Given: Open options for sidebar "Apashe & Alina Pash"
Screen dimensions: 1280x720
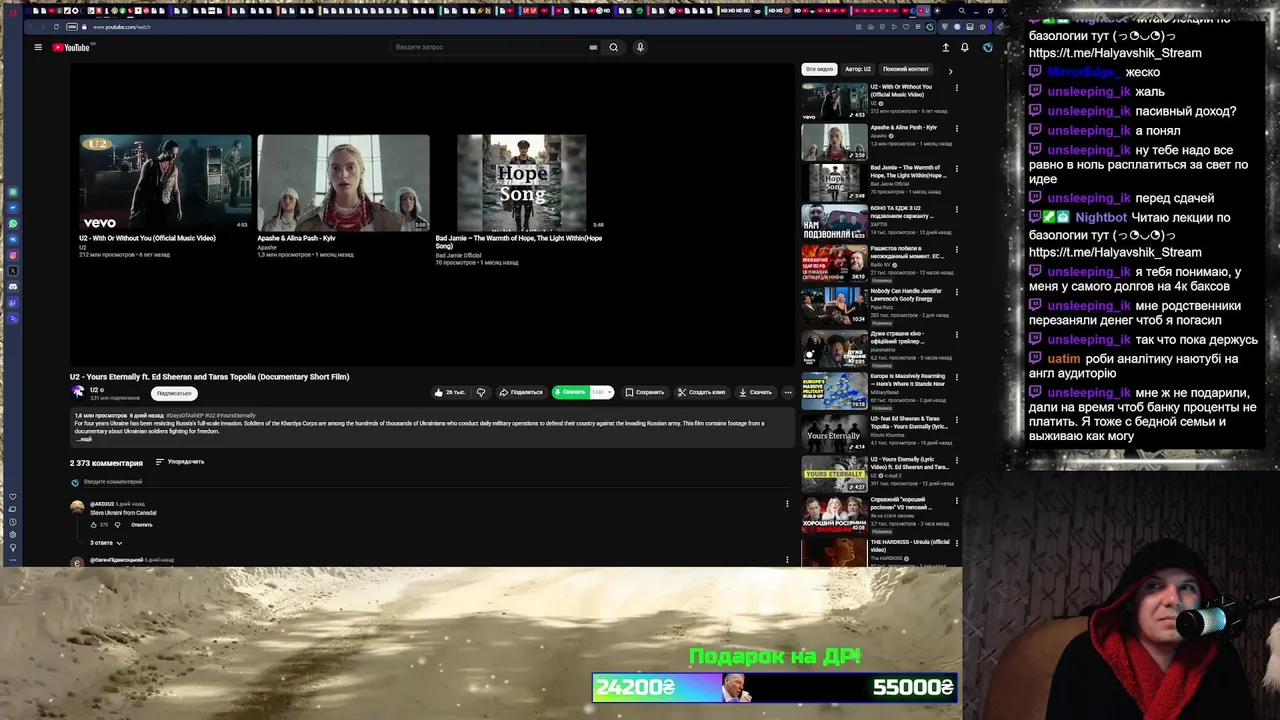Looking at the screenshot, I should (956, 128).
